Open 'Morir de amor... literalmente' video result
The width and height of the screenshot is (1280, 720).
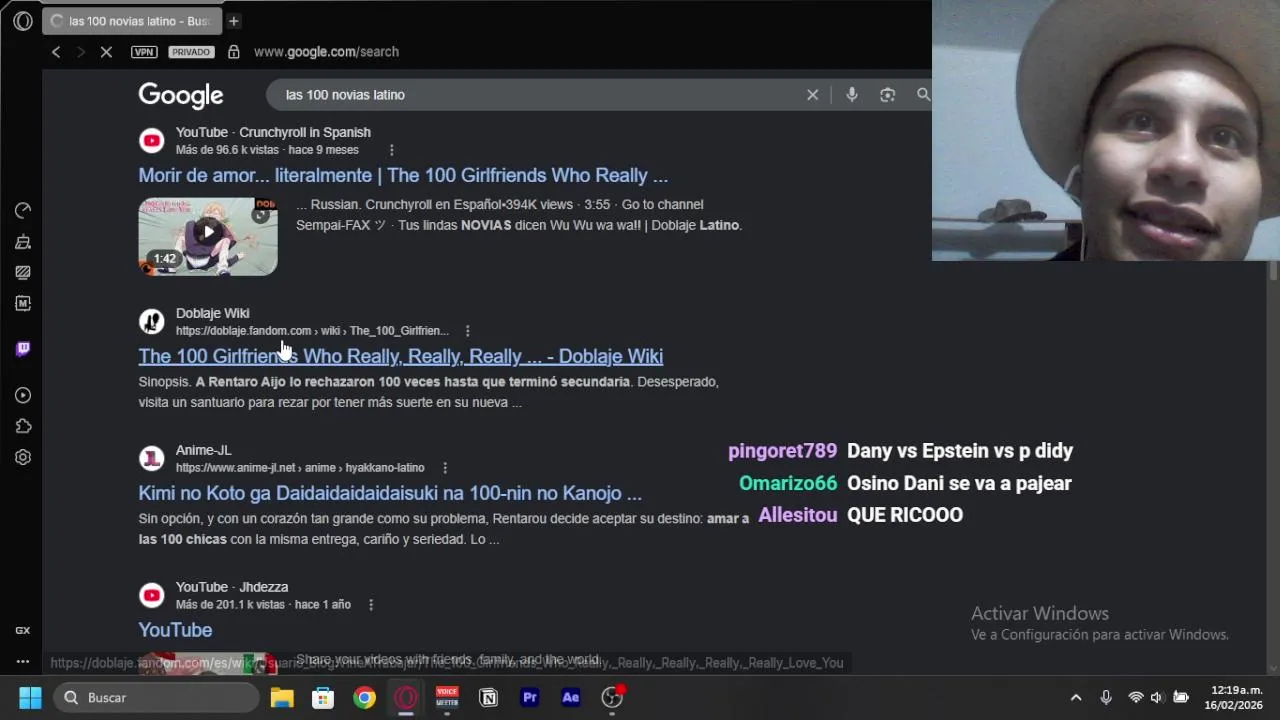point(403,175)
